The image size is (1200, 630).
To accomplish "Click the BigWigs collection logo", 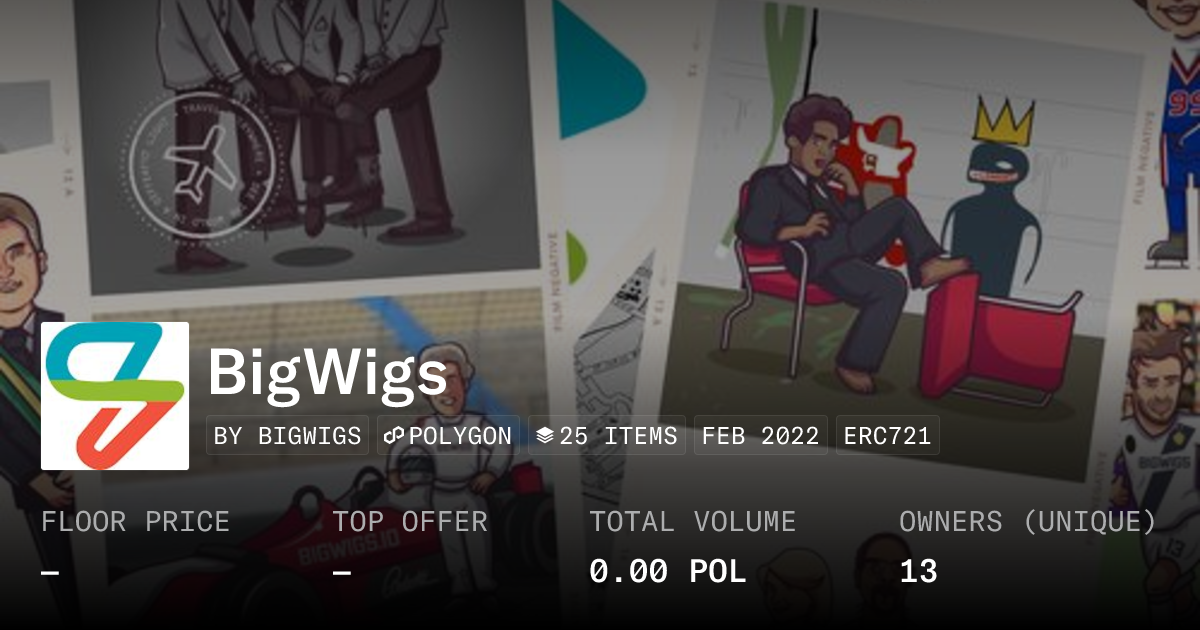I will 115,396.
